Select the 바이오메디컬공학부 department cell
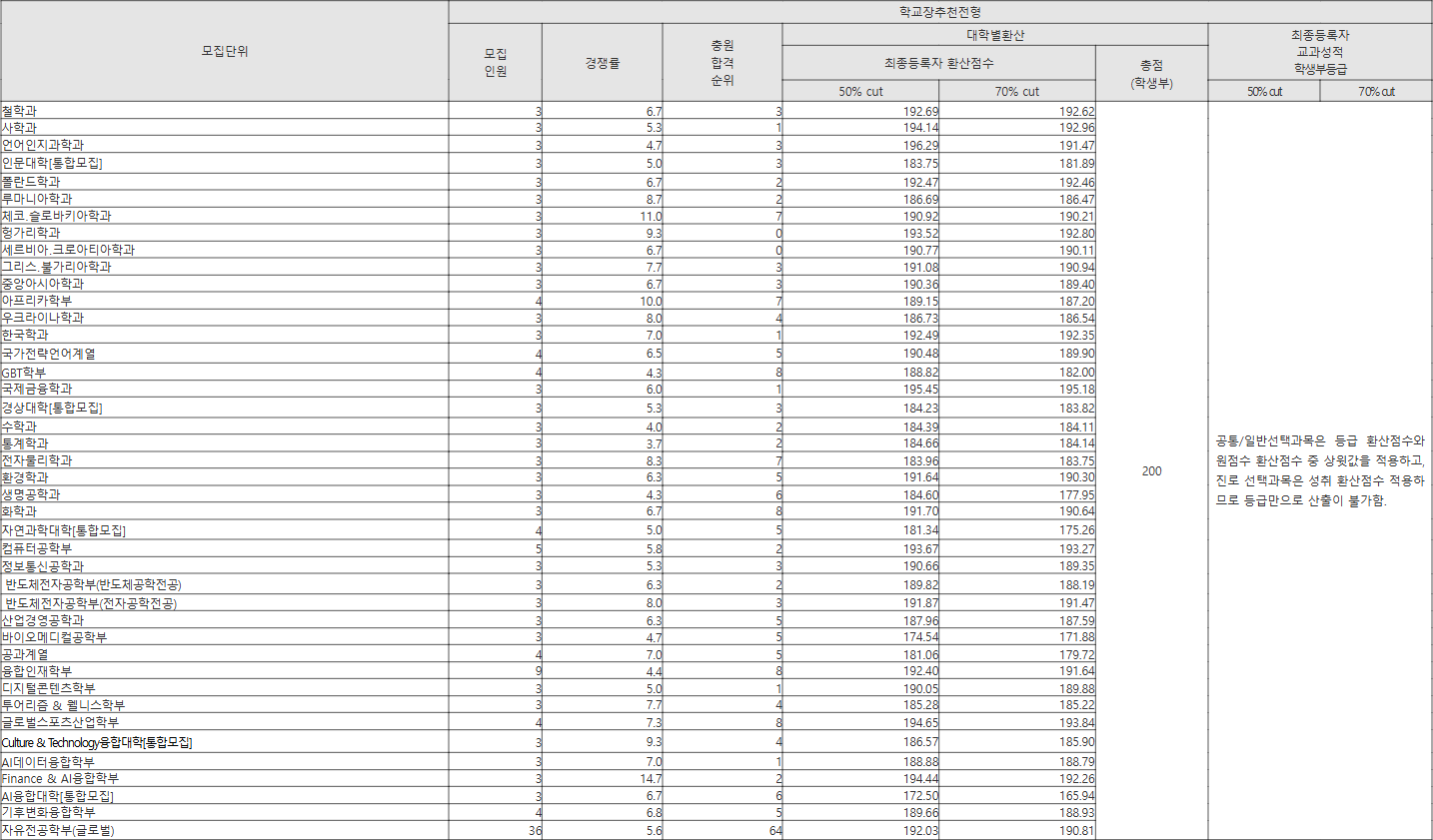The width and height of the screenshot is (1433, 840). [x=54, y=637]
